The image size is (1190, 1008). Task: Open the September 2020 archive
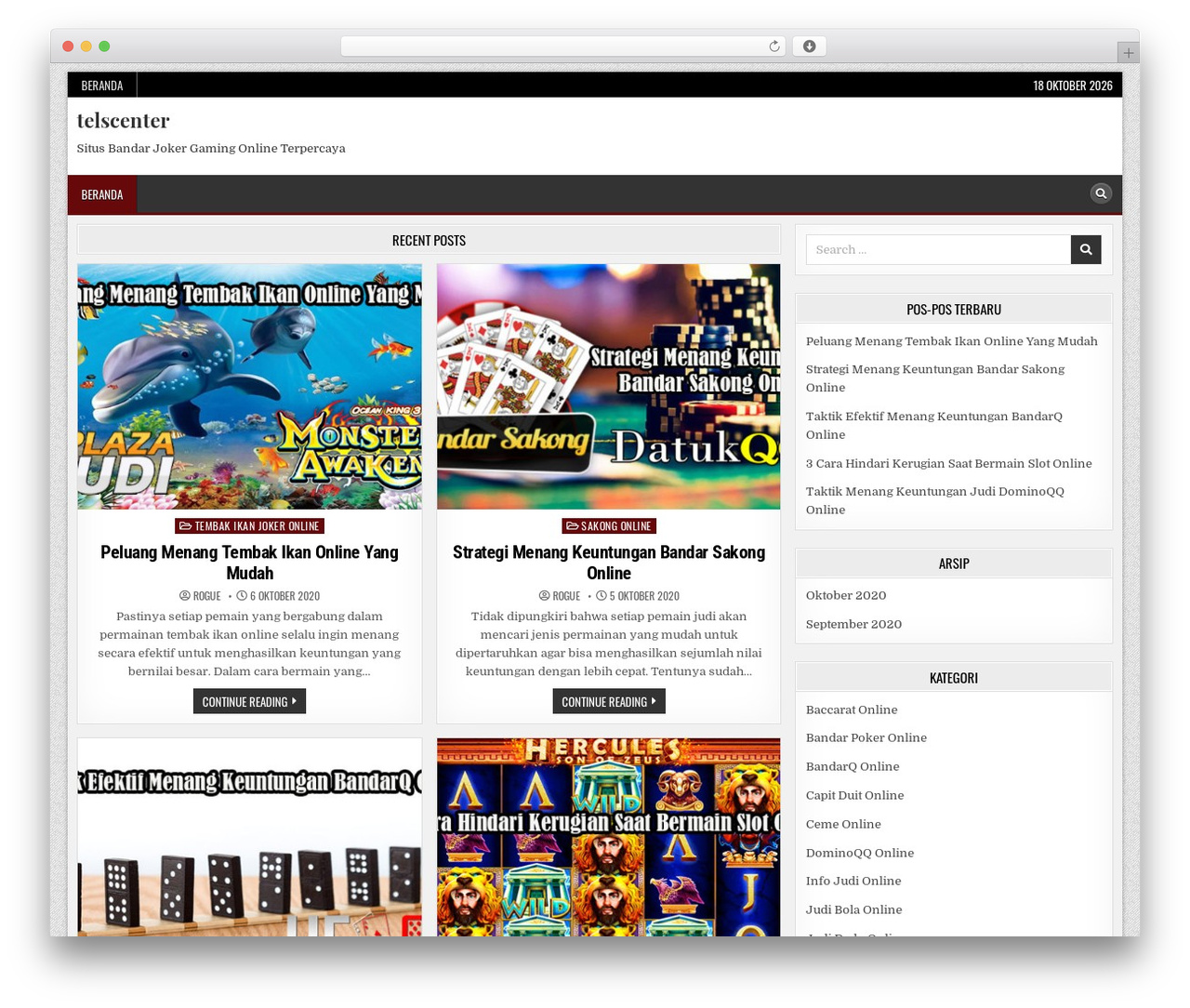853,624
